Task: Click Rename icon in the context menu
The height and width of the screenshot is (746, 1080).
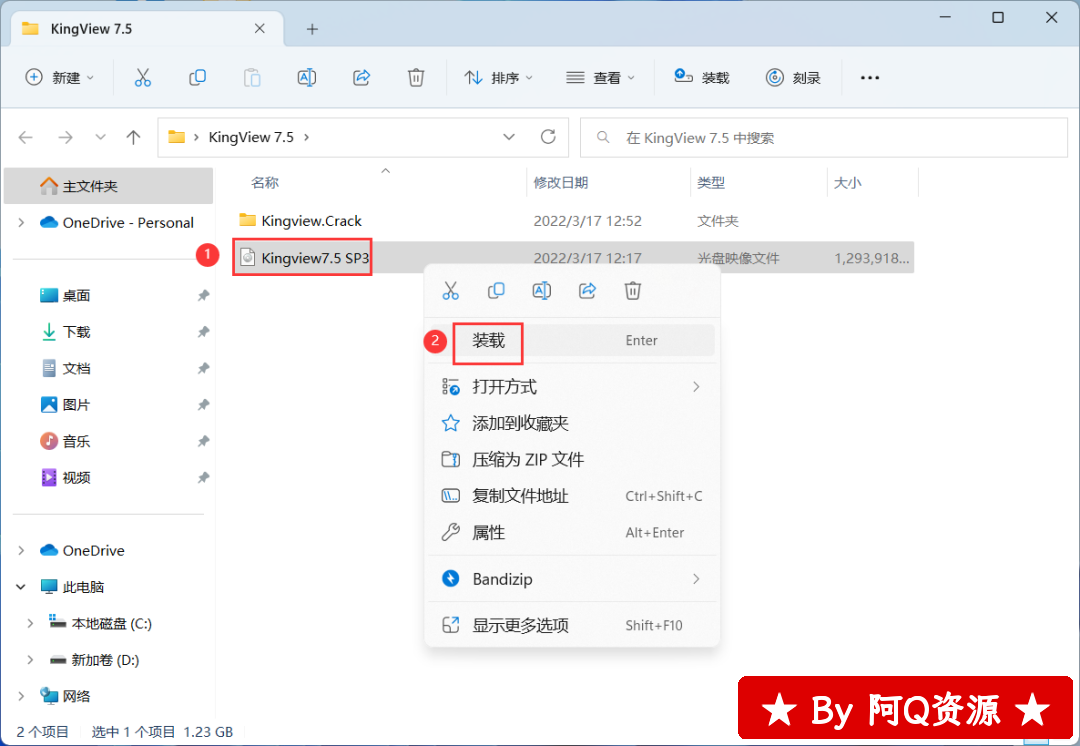Action: point(541,291)
